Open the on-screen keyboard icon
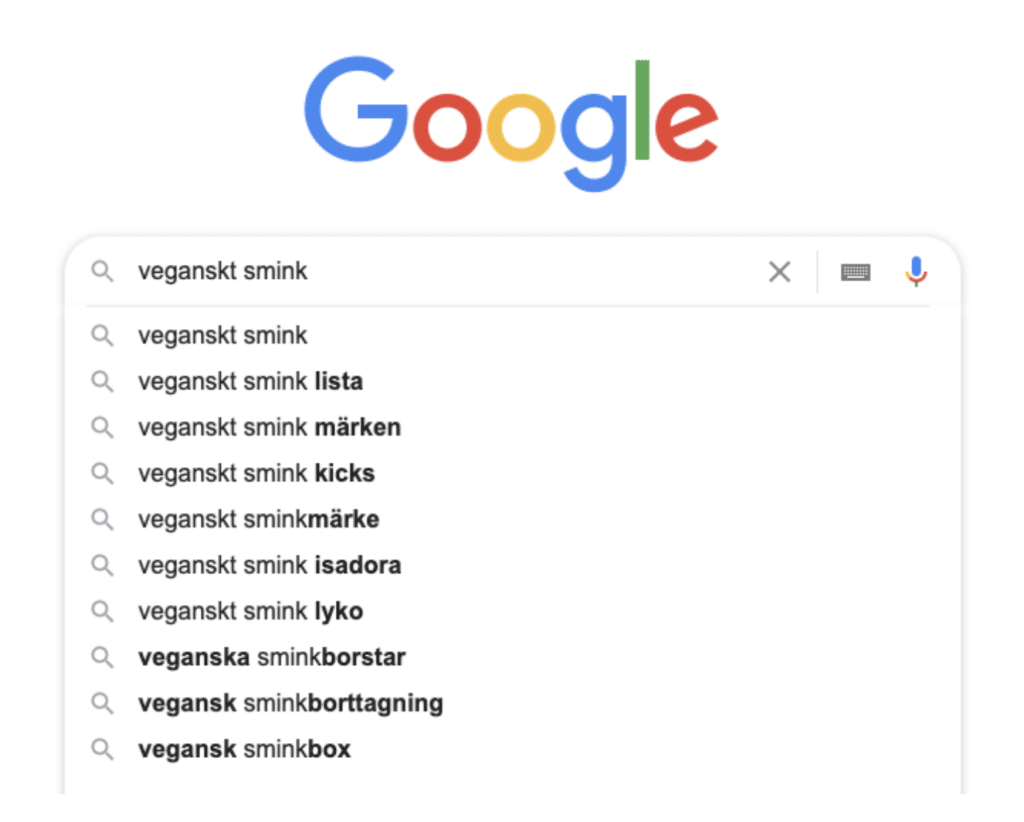The width and height of the screenshot is (1024, 822). point(855,271)
